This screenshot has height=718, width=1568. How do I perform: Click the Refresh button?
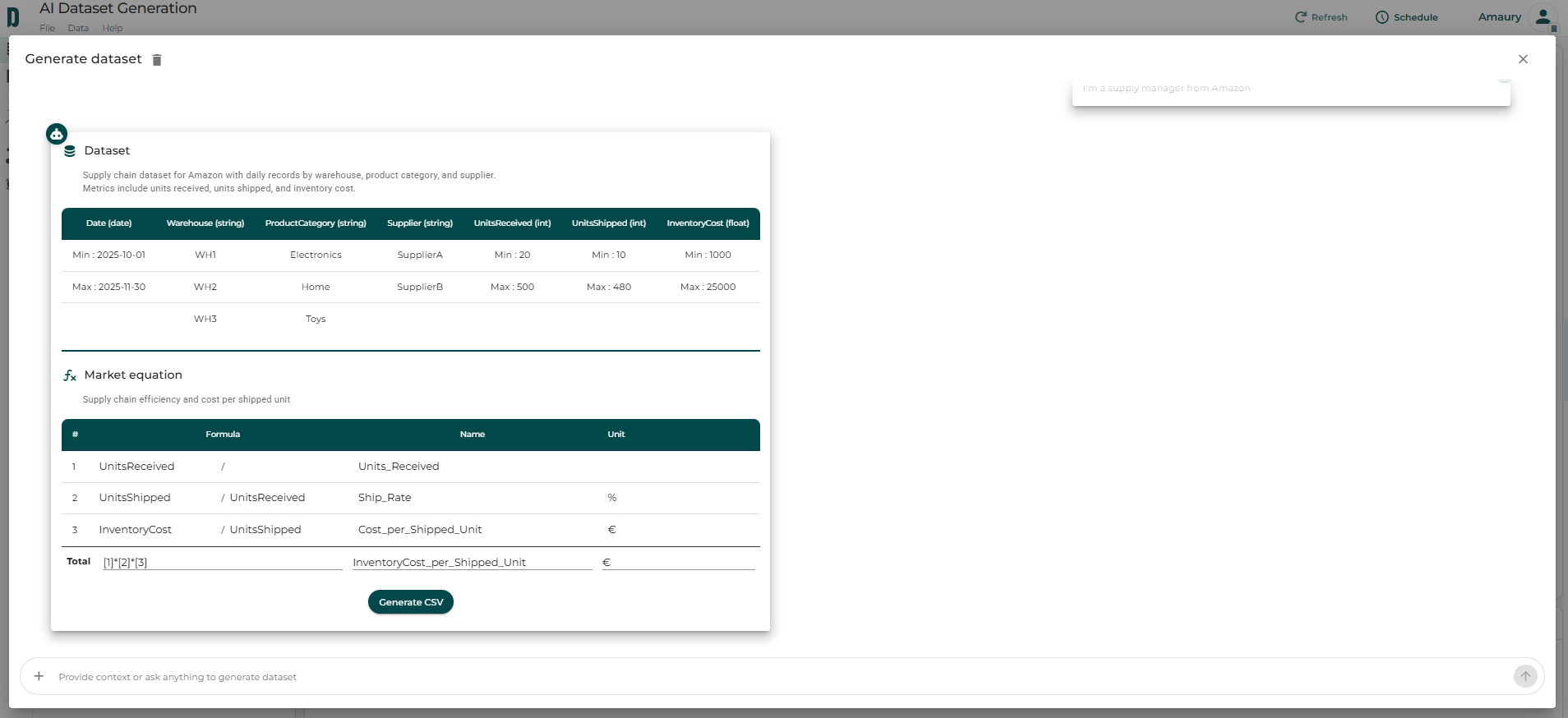(1321, 17)
